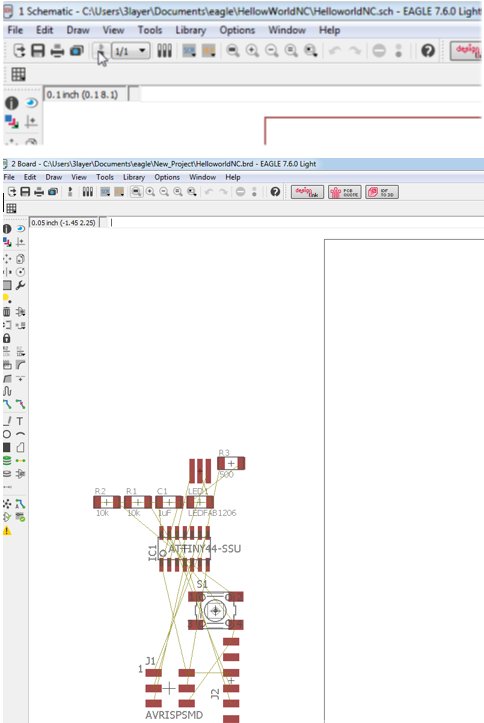Click Mark tool in Board side toolbar
The height and width of the screenshot is (723, 484).
coord(20,242)
